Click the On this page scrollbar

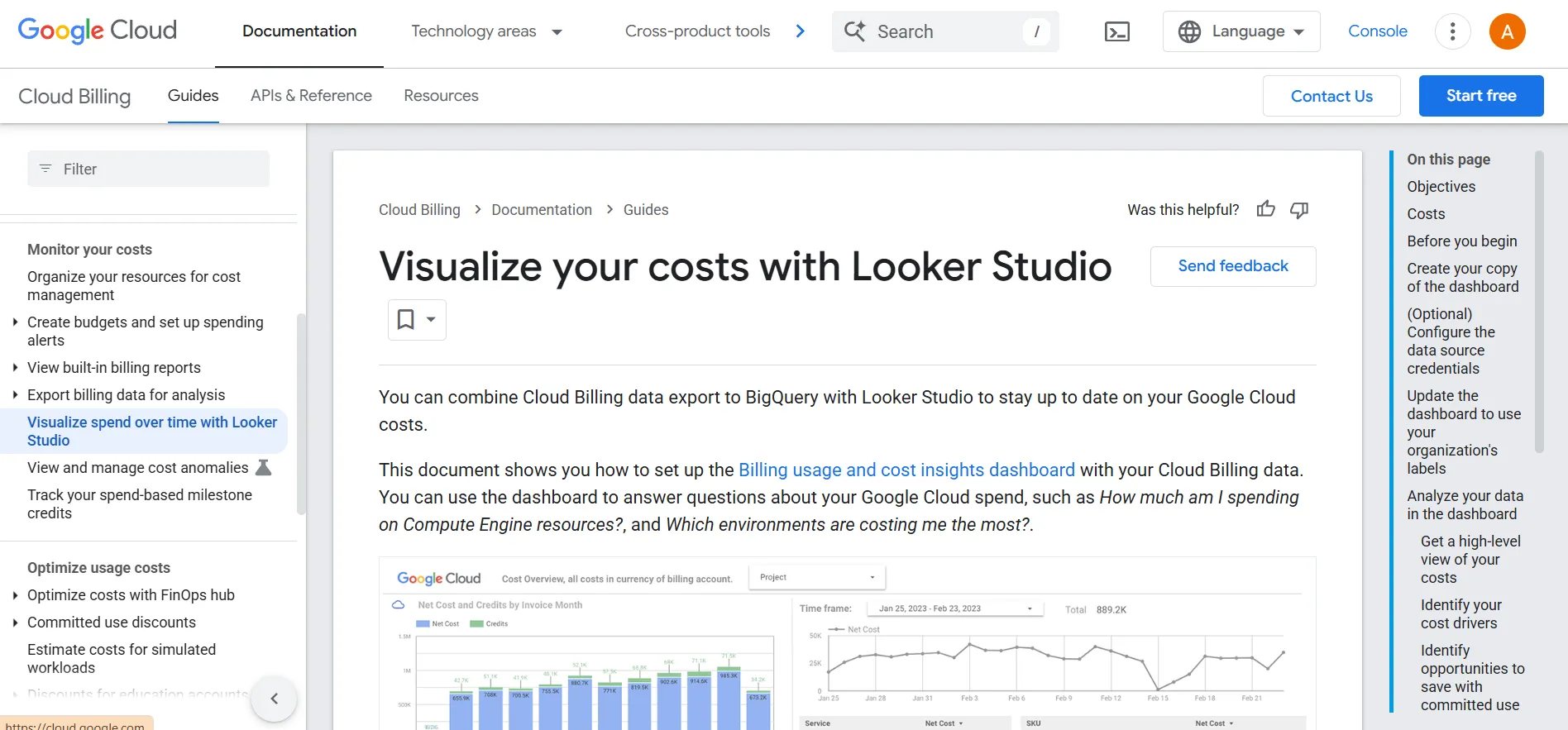click(1539, 302)
